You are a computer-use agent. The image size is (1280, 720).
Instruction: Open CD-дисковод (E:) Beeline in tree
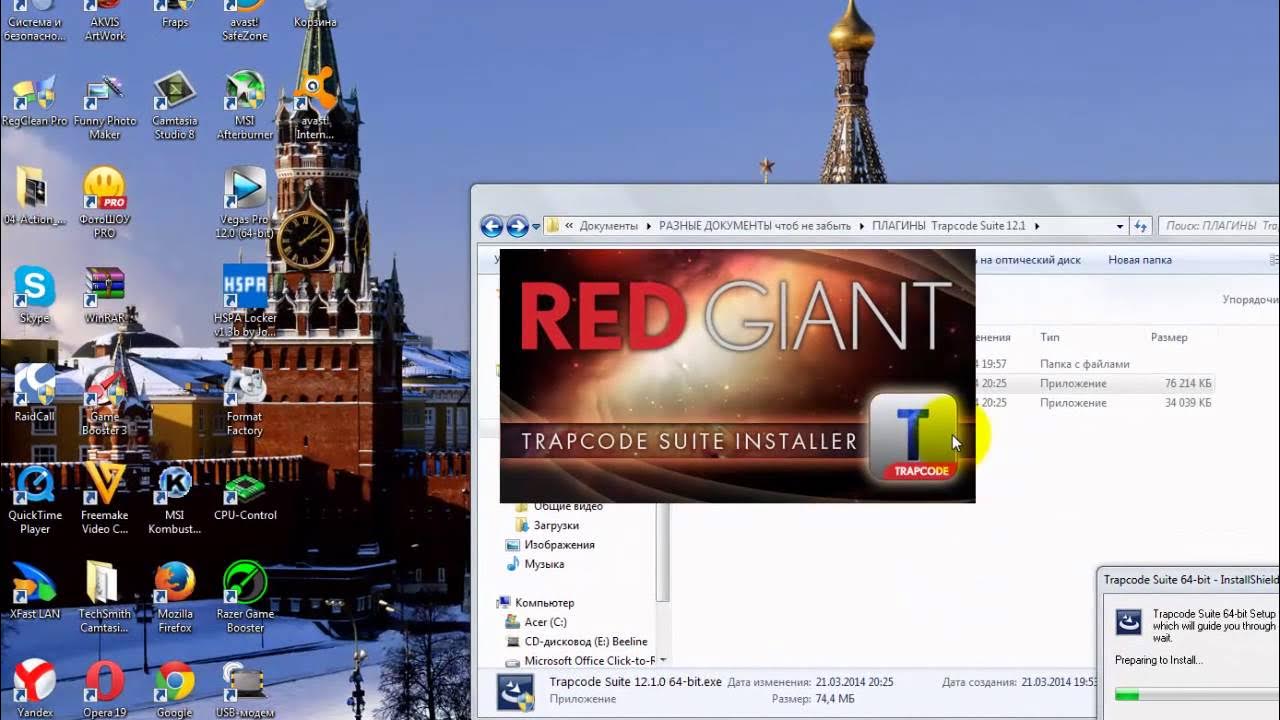577,642
